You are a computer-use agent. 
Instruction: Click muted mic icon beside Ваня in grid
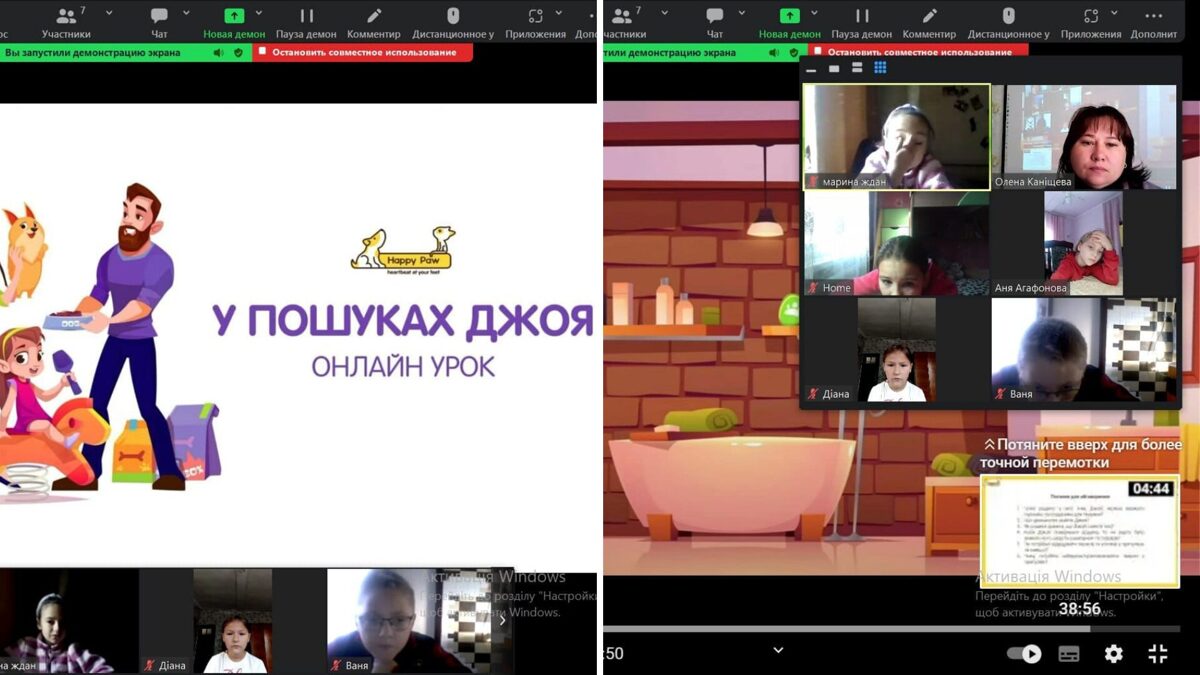[1000, 394]
